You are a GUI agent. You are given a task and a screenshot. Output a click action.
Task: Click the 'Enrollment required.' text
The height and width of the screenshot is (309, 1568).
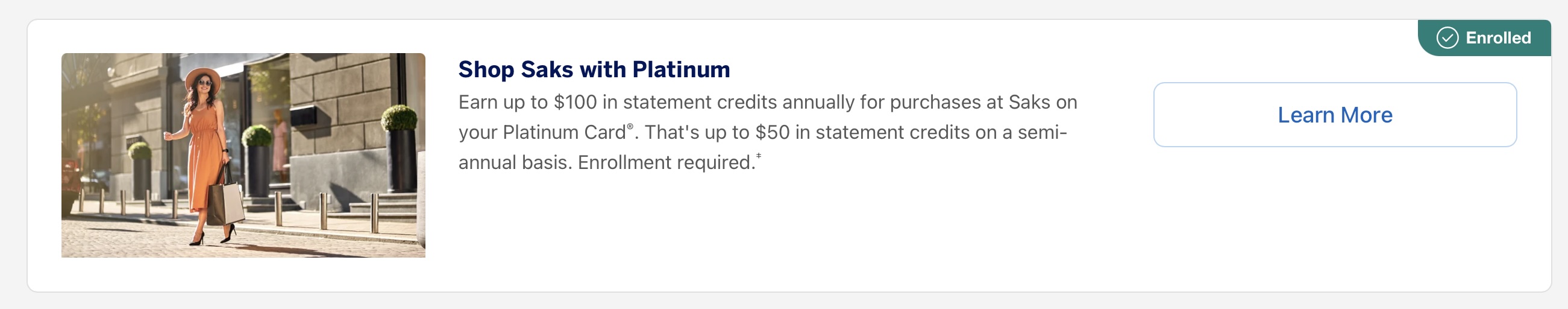click(666, 163)
